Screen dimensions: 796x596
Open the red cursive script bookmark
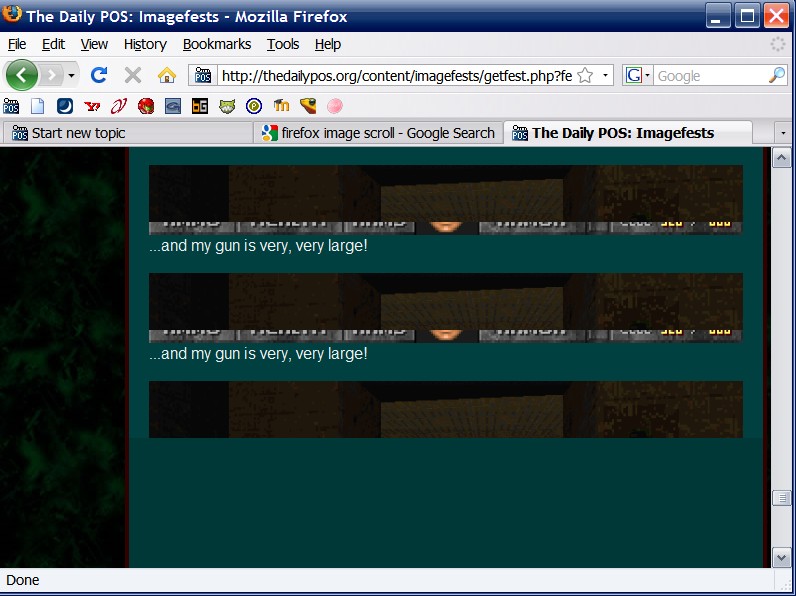[x=119, y=106]
